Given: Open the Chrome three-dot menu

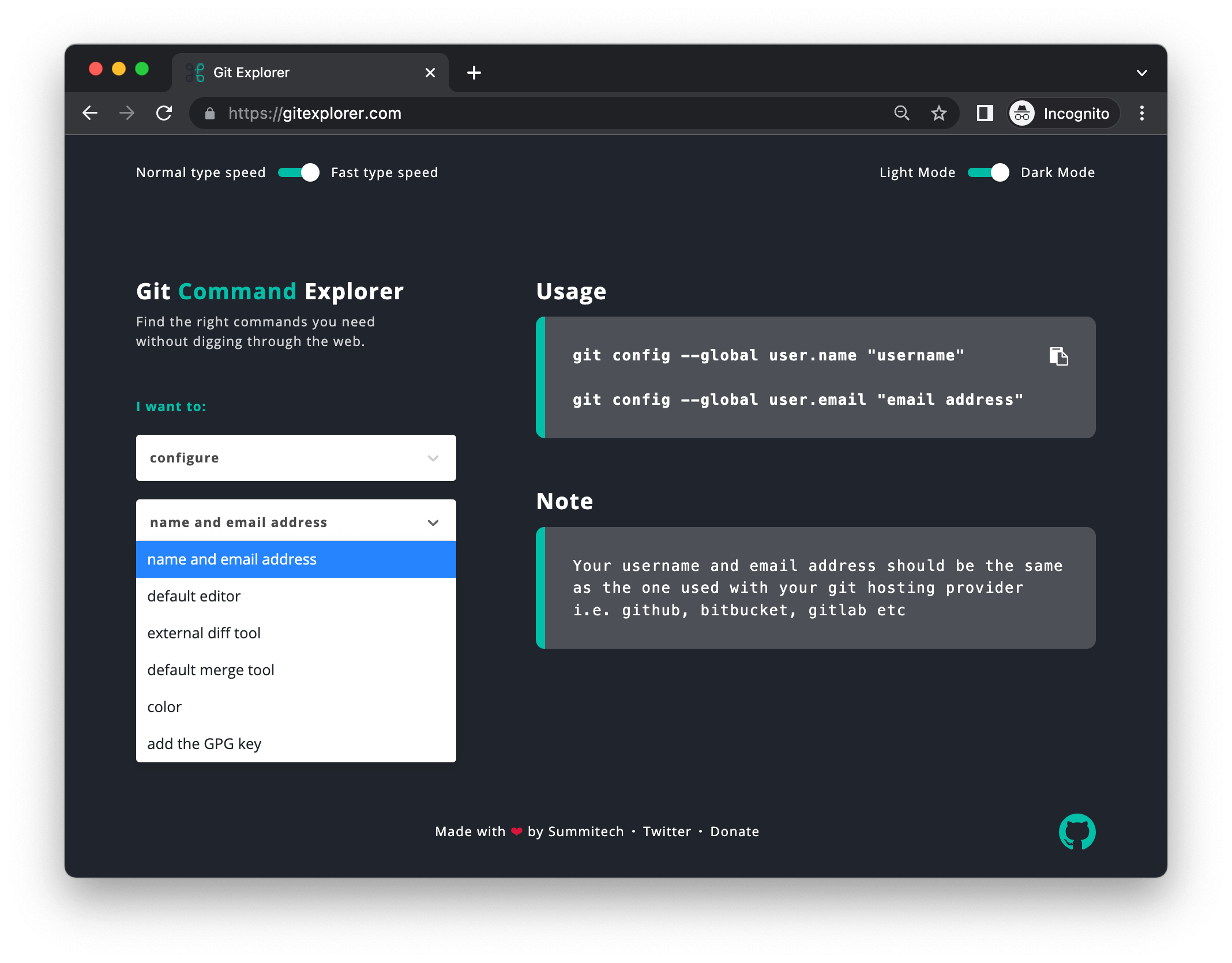Looking at the screenshot, I should [x=1141, y=113].
